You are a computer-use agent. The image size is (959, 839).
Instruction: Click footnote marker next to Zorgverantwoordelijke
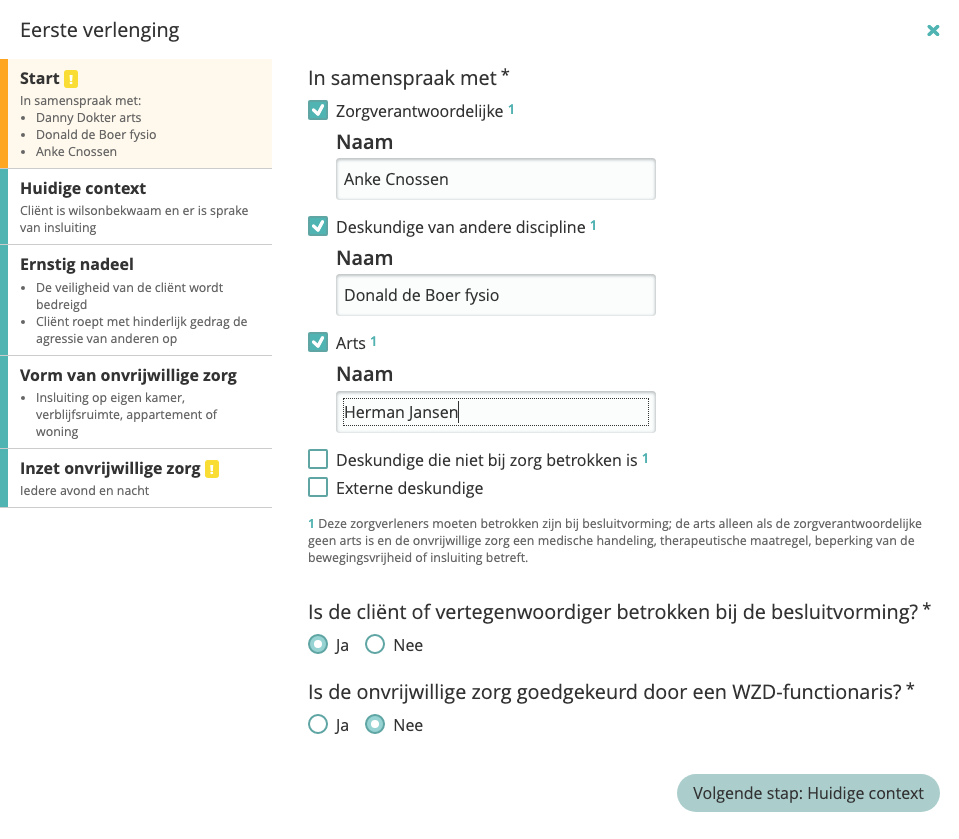tap(511, 109)
